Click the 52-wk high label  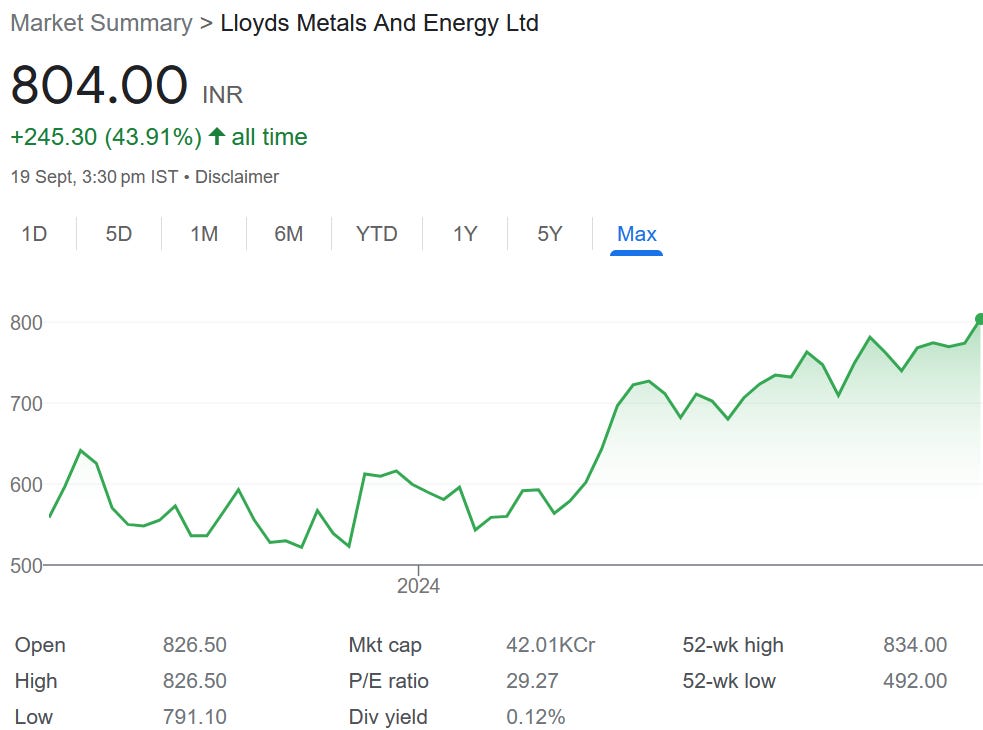pyautogui.click(x=733, y=645)
